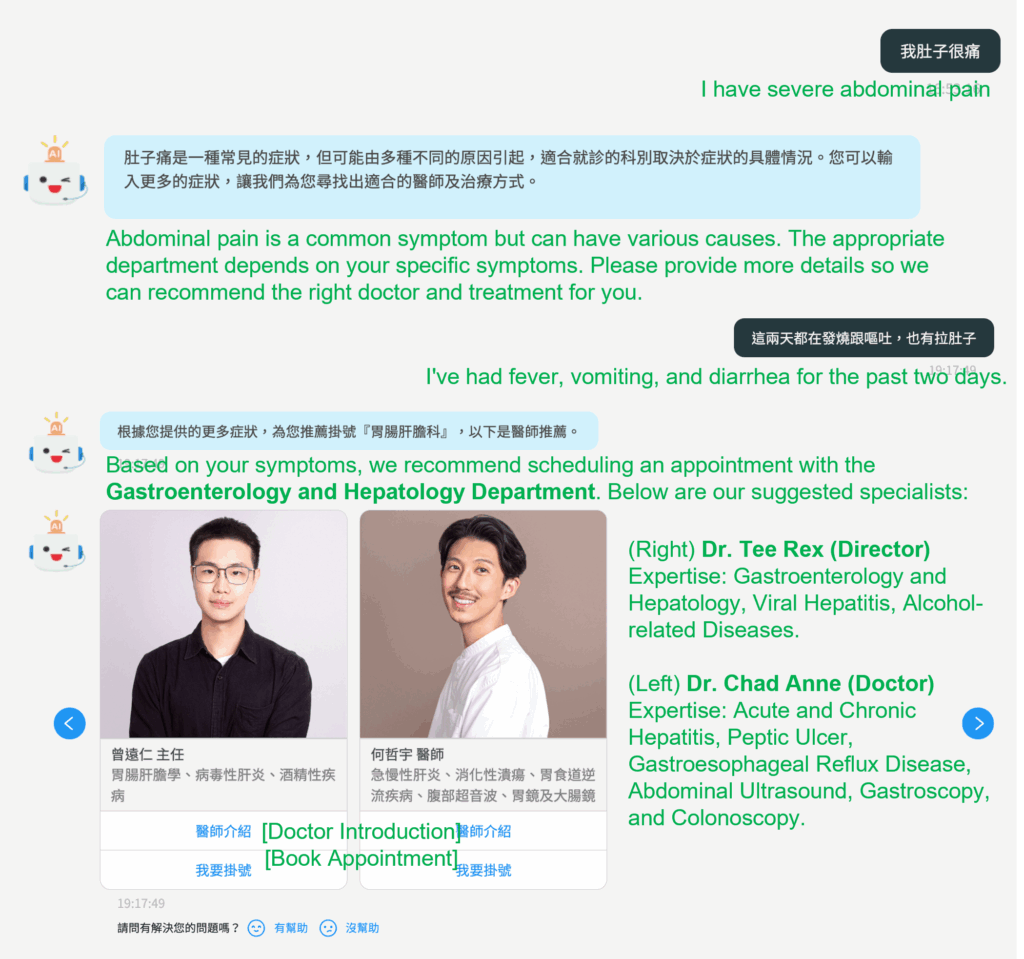Click the robot avatar beside the first bot reply
The width and height of the screenshot is (1024, 959).
pyautogui.click(x=55, y=172)
